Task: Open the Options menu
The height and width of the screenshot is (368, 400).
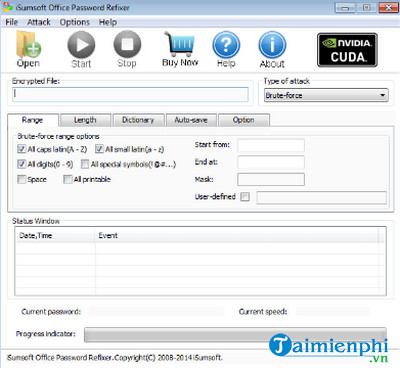Action: (x=75, y=22)
